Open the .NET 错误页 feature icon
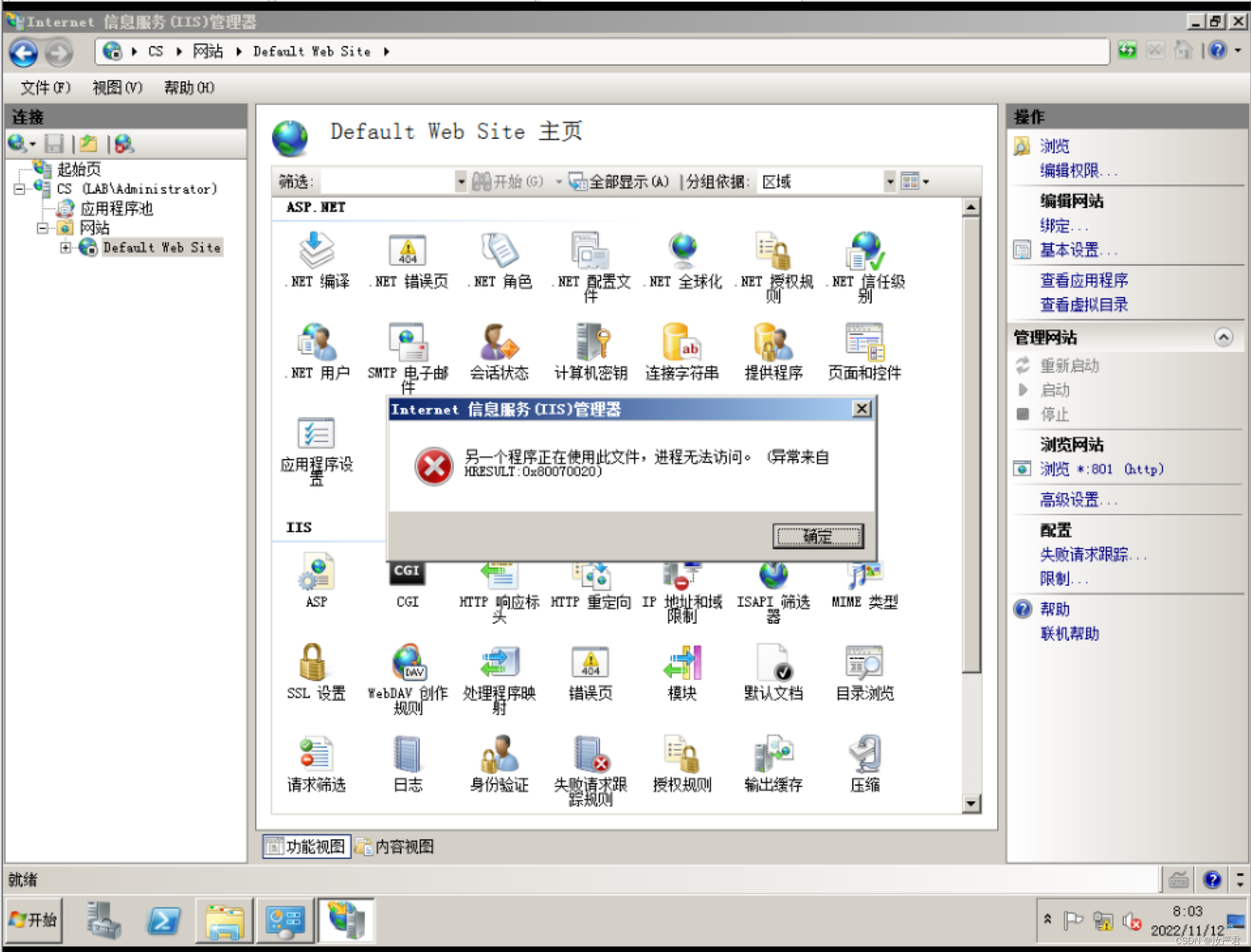 tap(408, 251)
